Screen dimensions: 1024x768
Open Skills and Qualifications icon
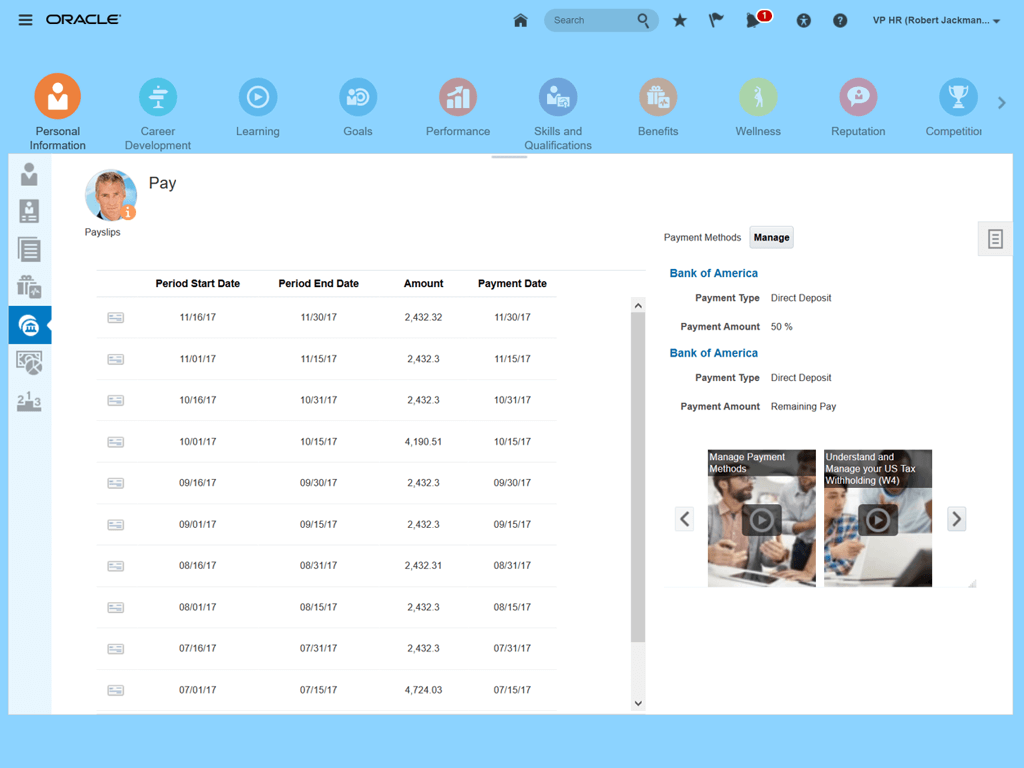(x=558, y=97)
